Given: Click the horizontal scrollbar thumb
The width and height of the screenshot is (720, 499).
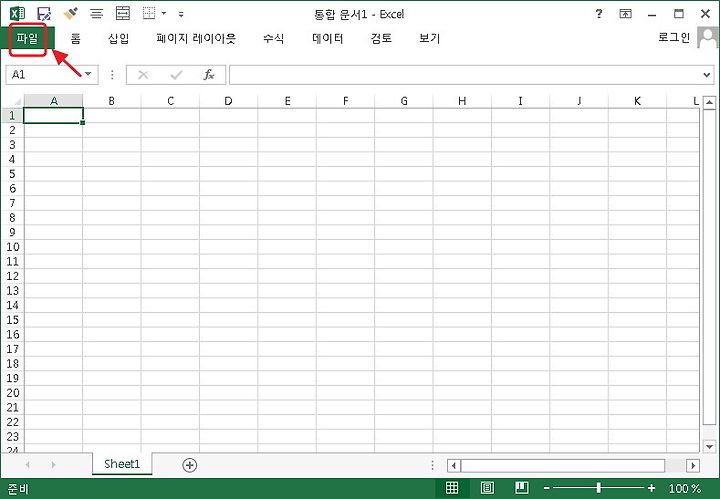Looking at the screenshot, I should [563, 465].
